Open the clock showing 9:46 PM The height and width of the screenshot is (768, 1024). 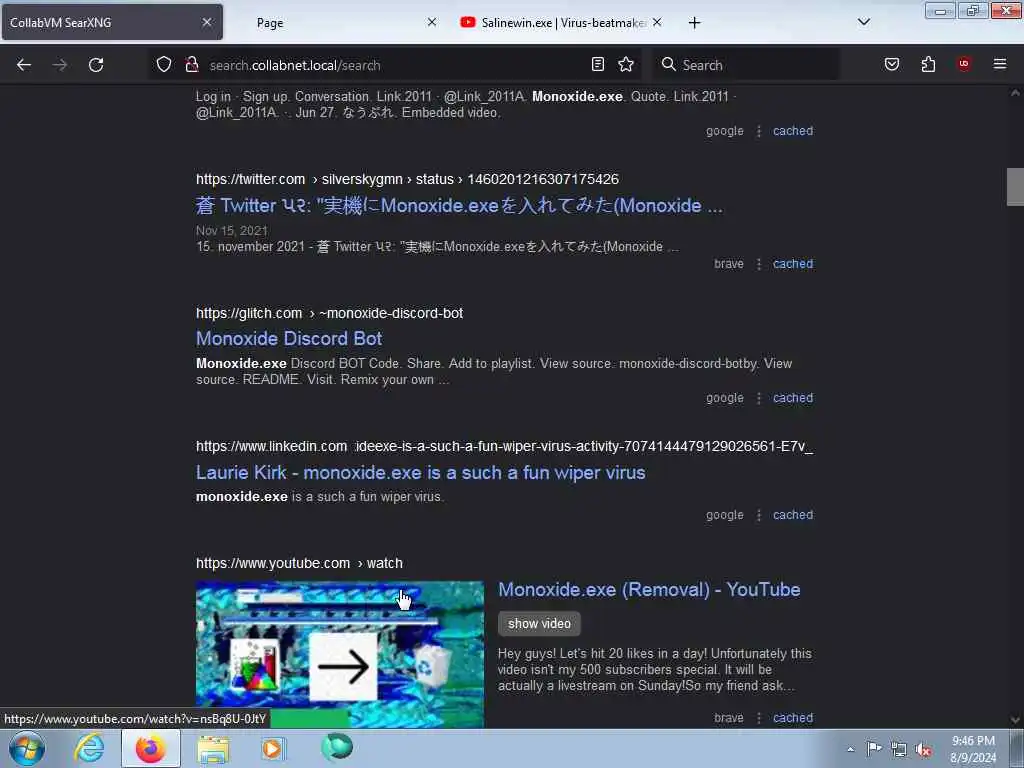[973, 749]
